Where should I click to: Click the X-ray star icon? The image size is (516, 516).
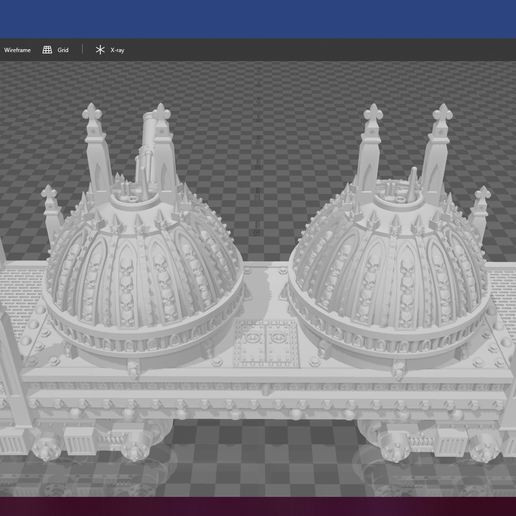click(x=100, y=50)
